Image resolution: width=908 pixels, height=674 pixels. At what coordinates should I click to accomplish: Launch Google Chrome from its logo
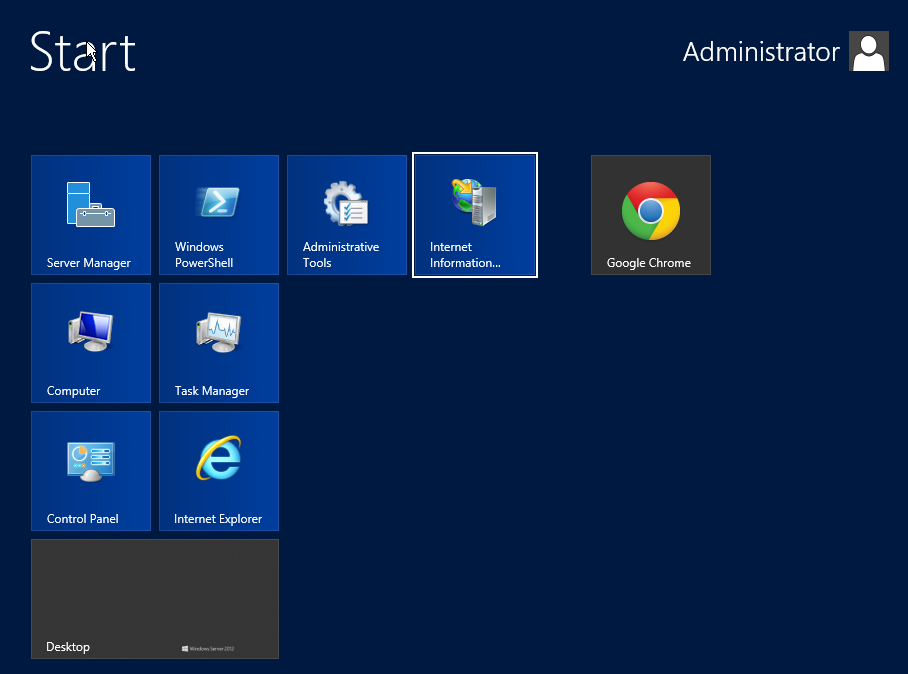click(x=650, y=211)
